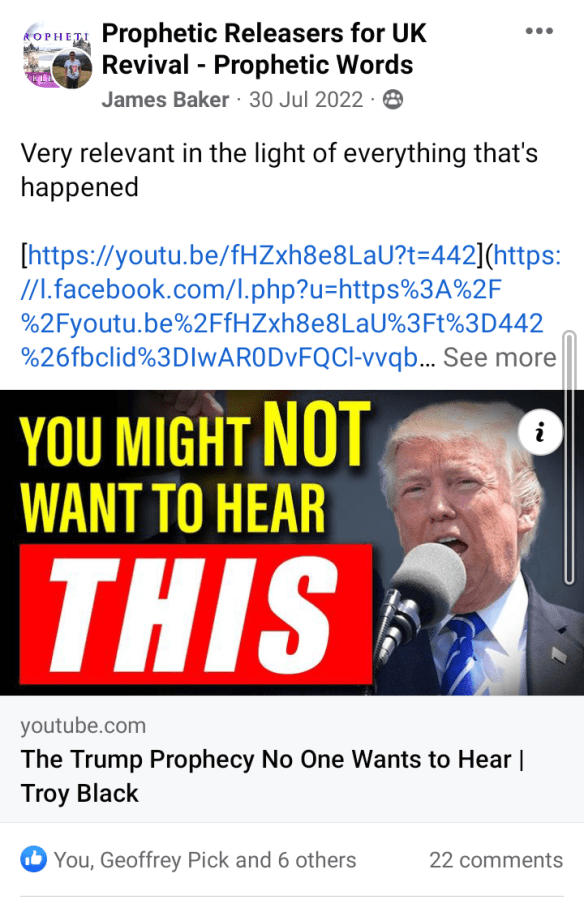584x908 pixels.
Task: Click the group members privacy icon
Action: [393, 100]
